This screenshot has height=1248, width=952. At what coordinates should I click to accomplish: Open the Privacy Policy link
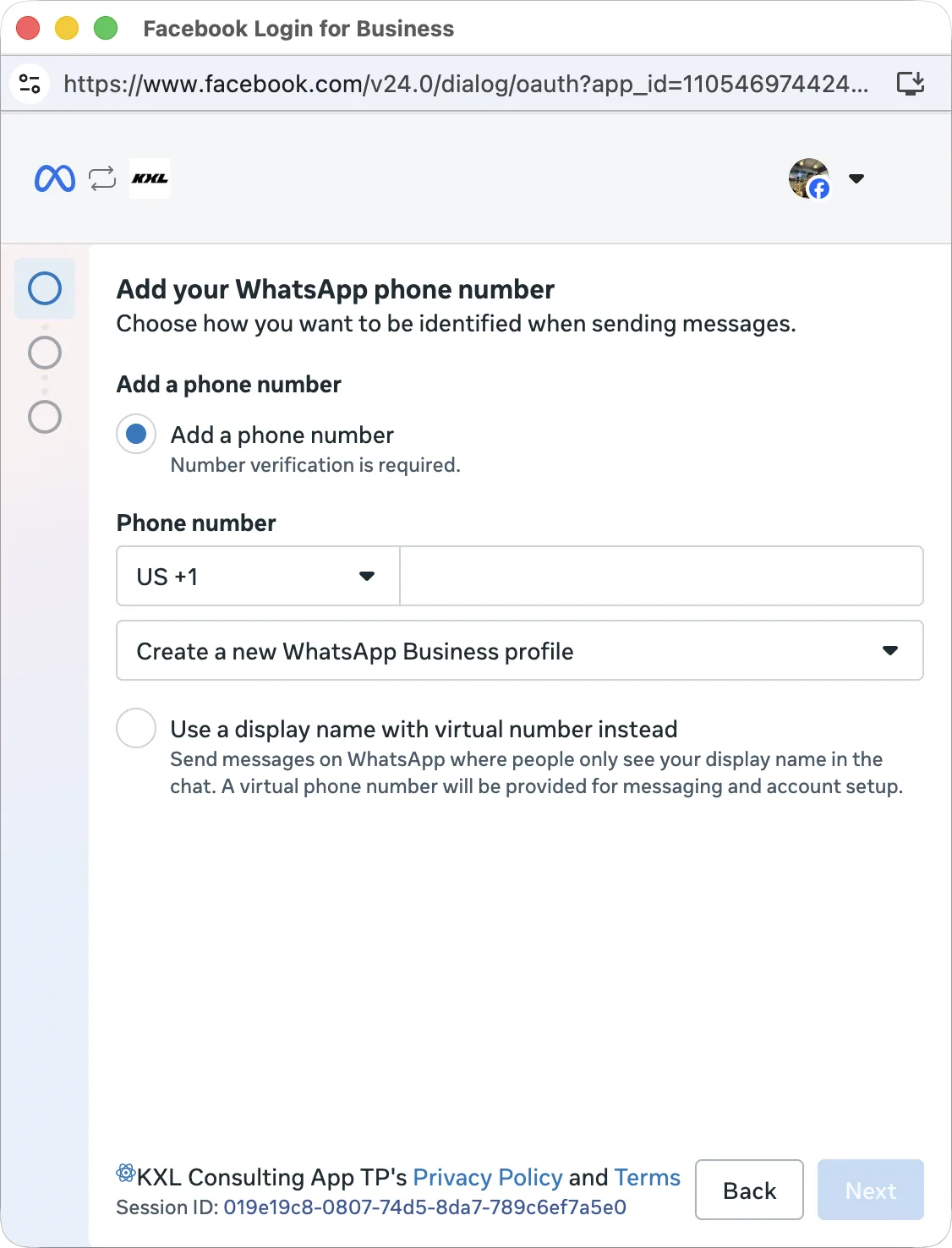pos(488,1177)
